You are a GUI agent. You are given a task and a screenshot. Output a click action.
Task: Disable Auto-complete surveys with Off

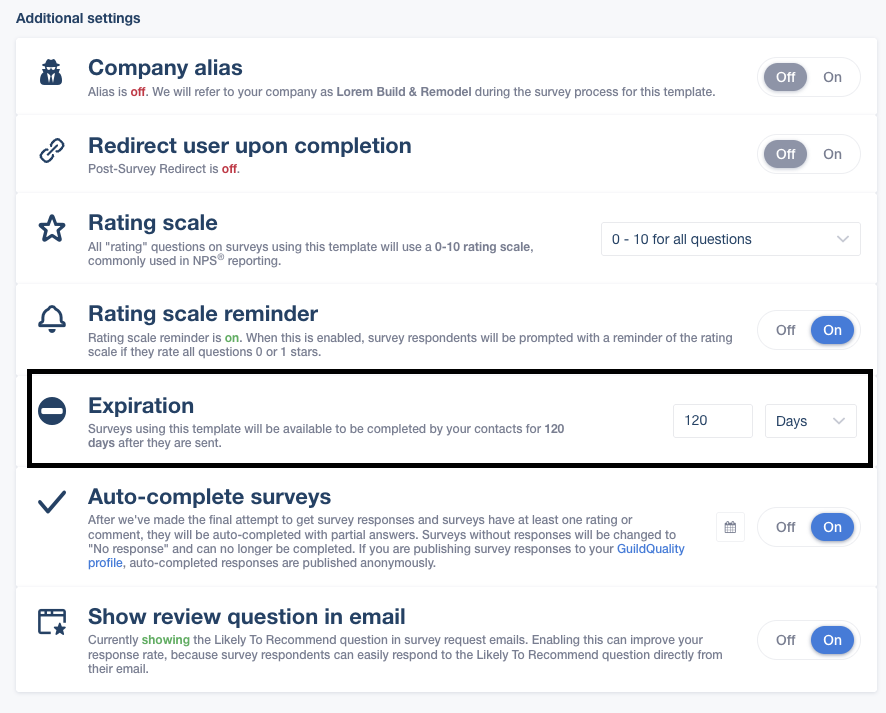(785, 527)
